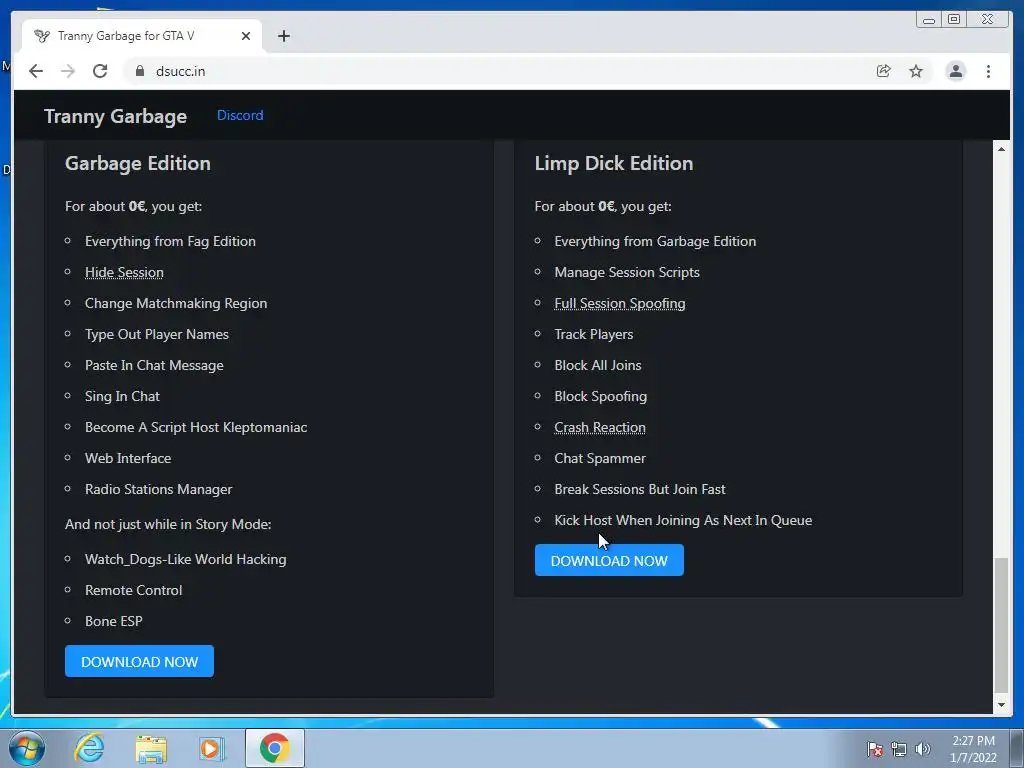Restore down the Chrome window
Image resolution: width=1024 pixels, height=768 pixels.
coord(954,20)
